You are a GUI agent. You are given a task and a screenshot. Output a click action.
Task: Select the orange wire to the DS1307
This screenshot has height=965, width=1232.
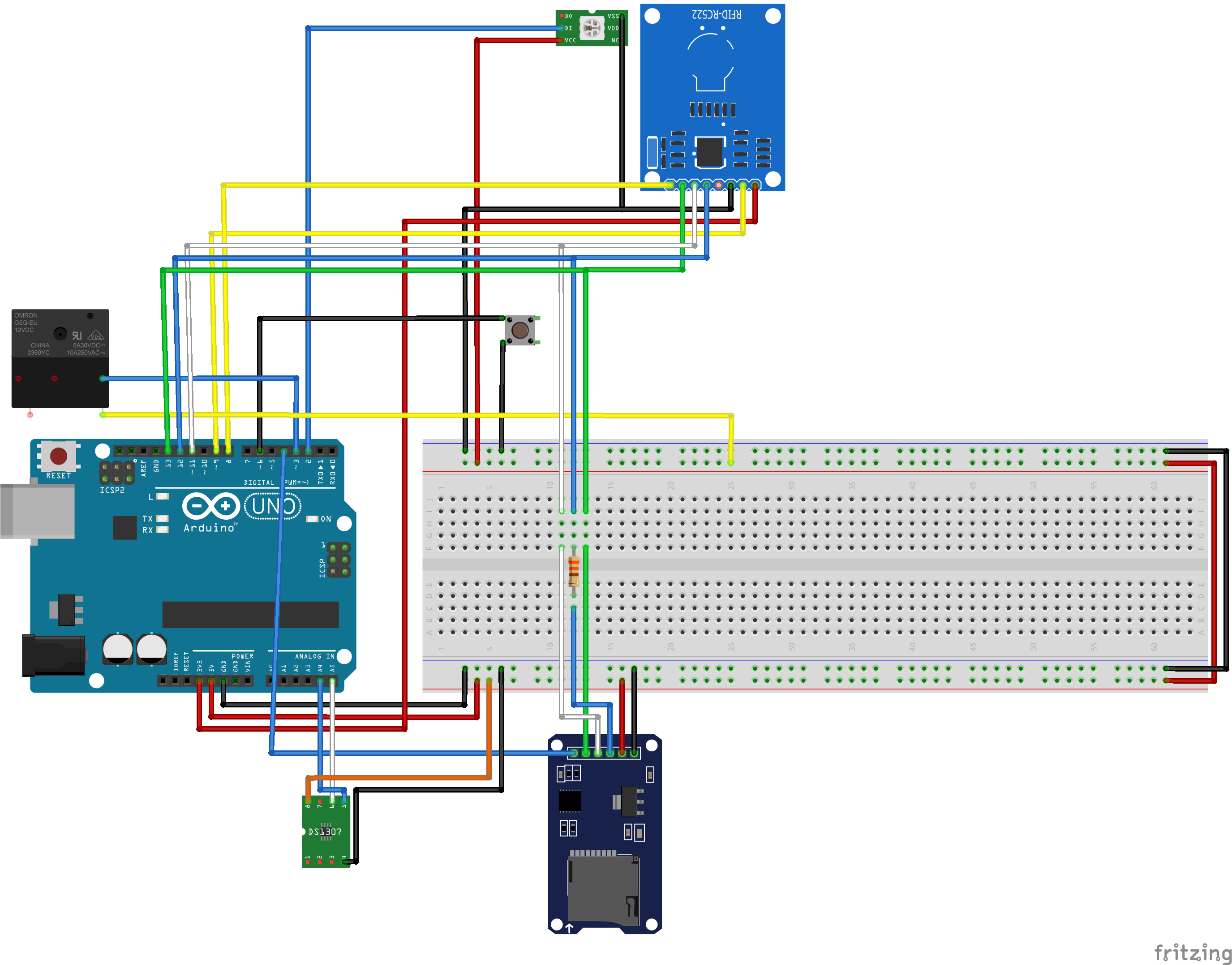point(395,778)
